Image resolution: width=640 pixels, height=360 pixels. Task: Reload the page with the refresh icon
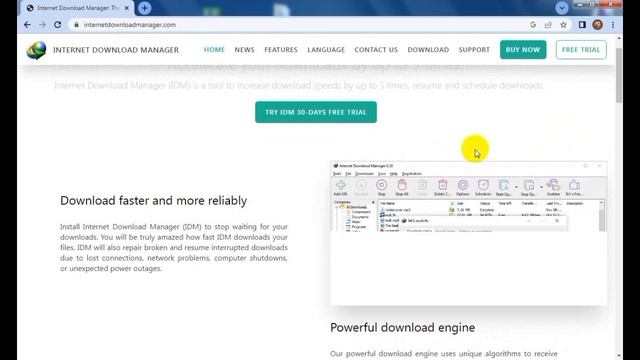click(x=58, y=25)
